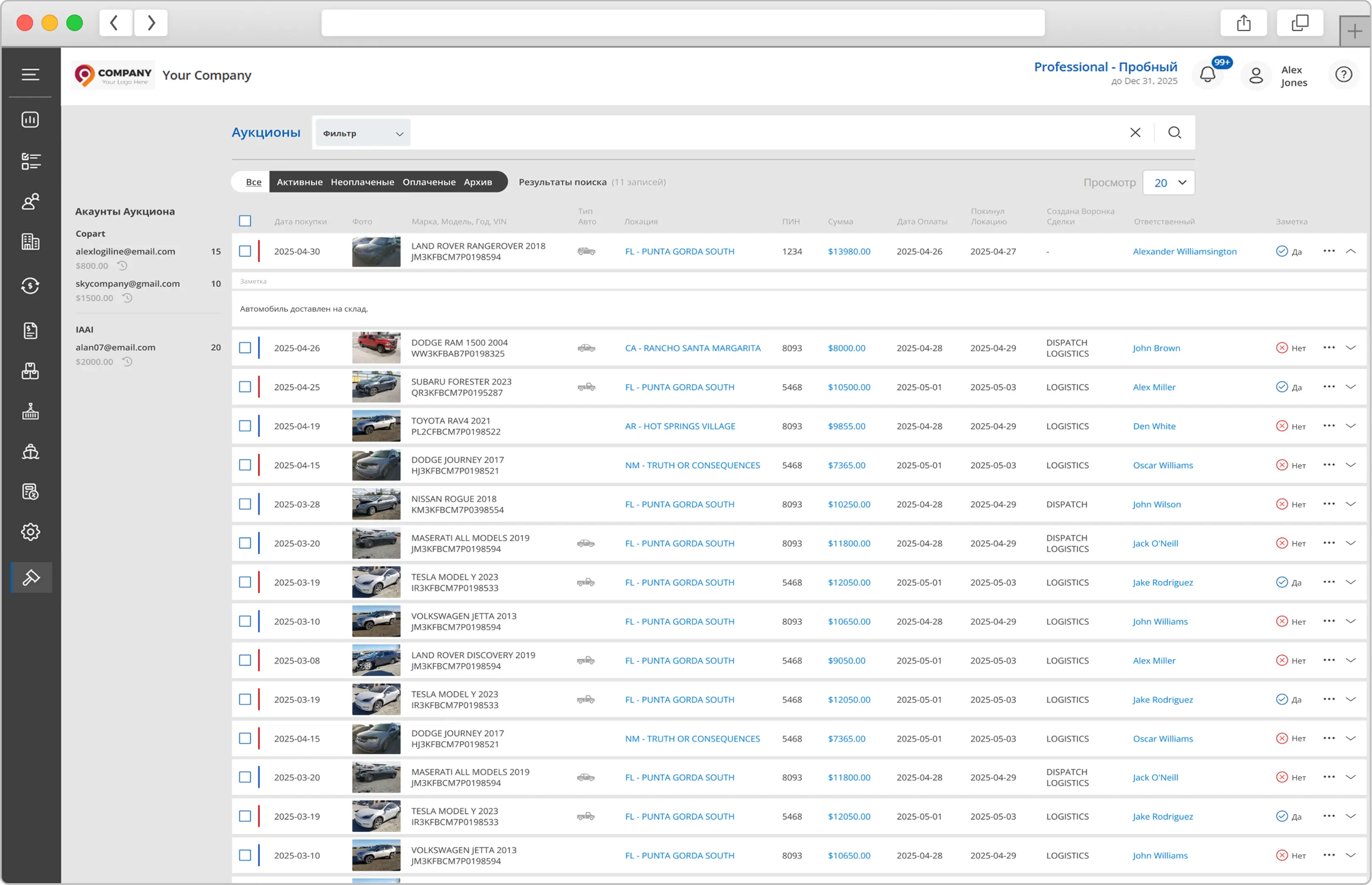Open the Alex Jones user profile icon
Image resolution: width=1372 pixels, height=885 pixels.
1256,75
